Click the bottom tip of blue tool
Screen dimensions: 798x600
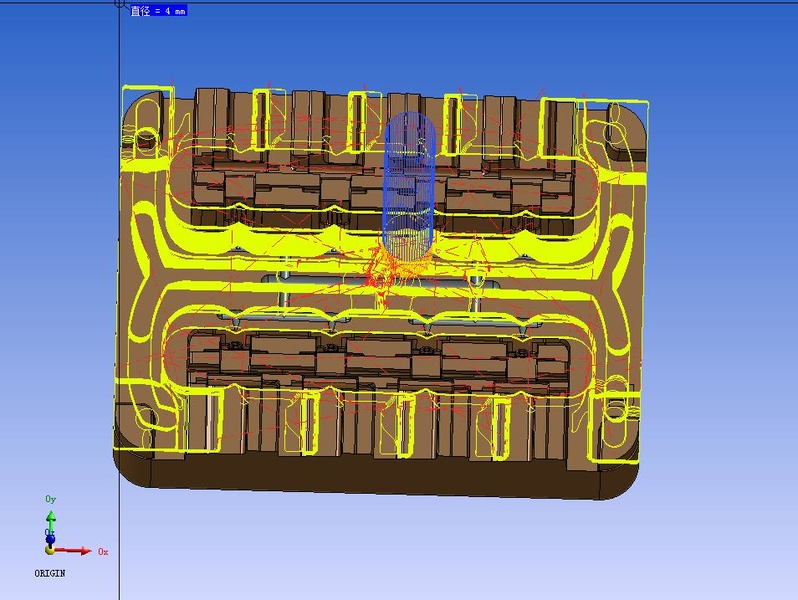[x=410, y=253]
